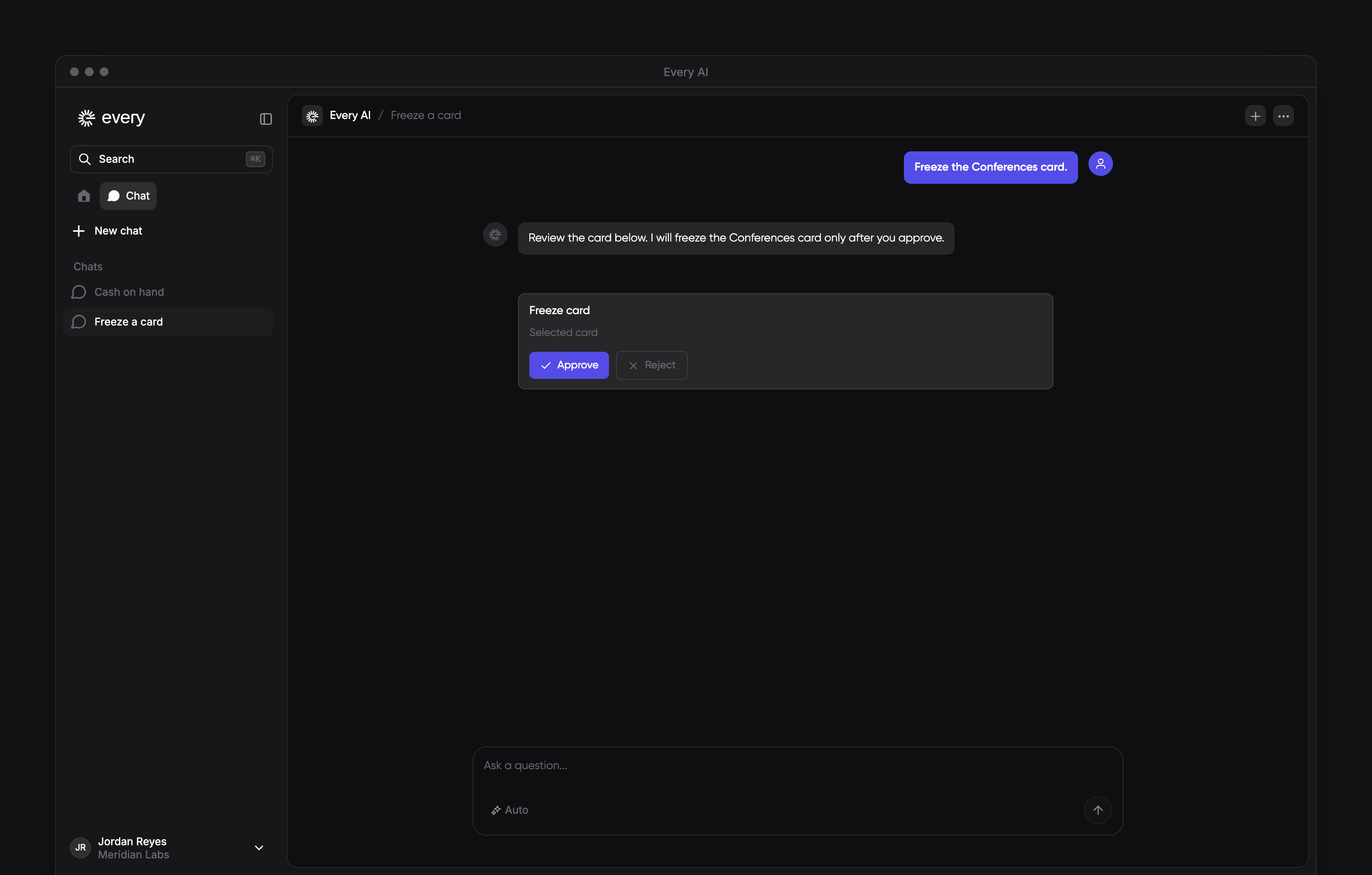Click the every logo in sidebar
This screenshot has width=1372, height=875.
click(111, 118)
